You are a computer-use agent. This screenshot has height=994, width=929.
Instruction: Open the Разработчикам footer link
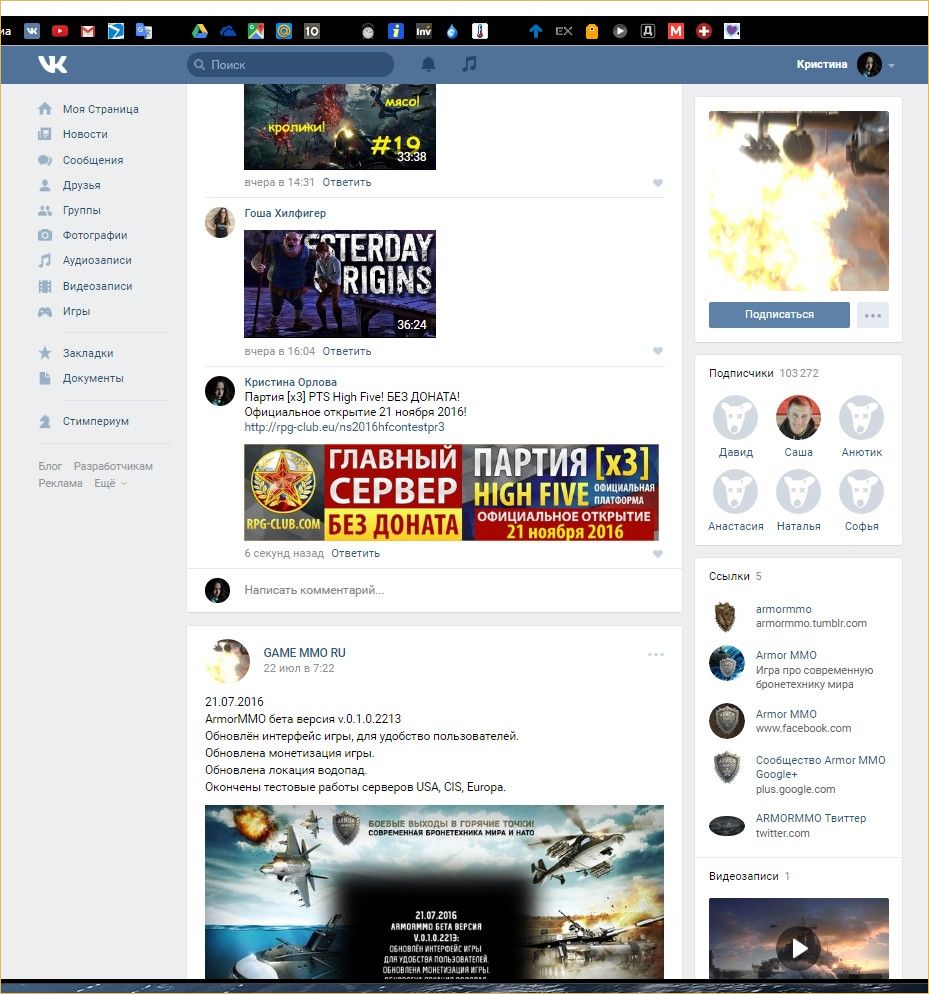tap(113, 466)
